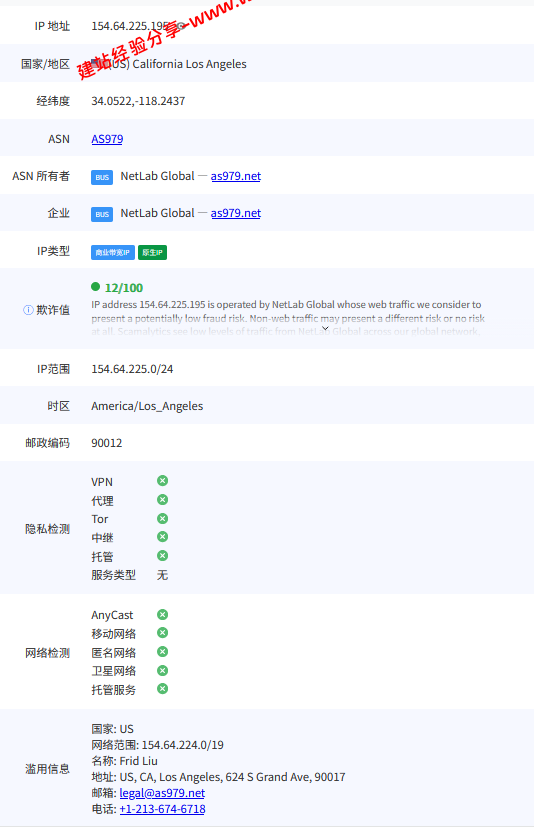Click the address 624 S Grand Ave
The image size is (534, 827).
point(268,777)
